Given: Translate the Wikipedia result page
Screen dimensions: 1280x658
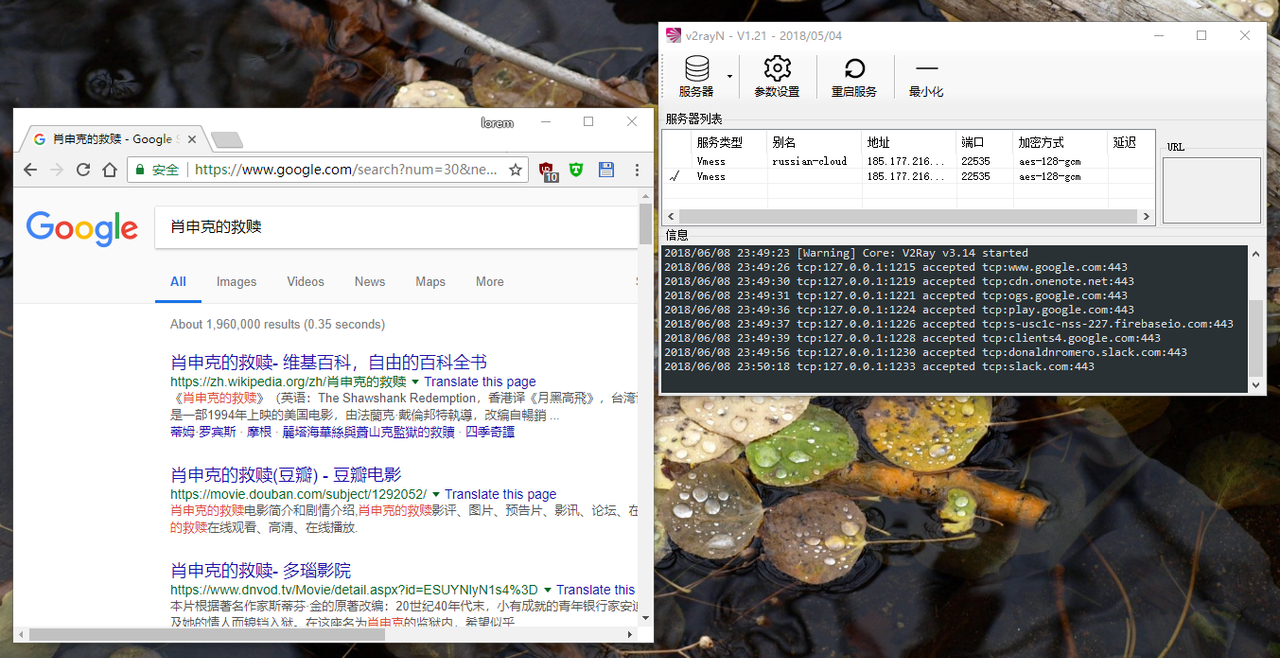Looking at the screenshot, I should (480, 382).
